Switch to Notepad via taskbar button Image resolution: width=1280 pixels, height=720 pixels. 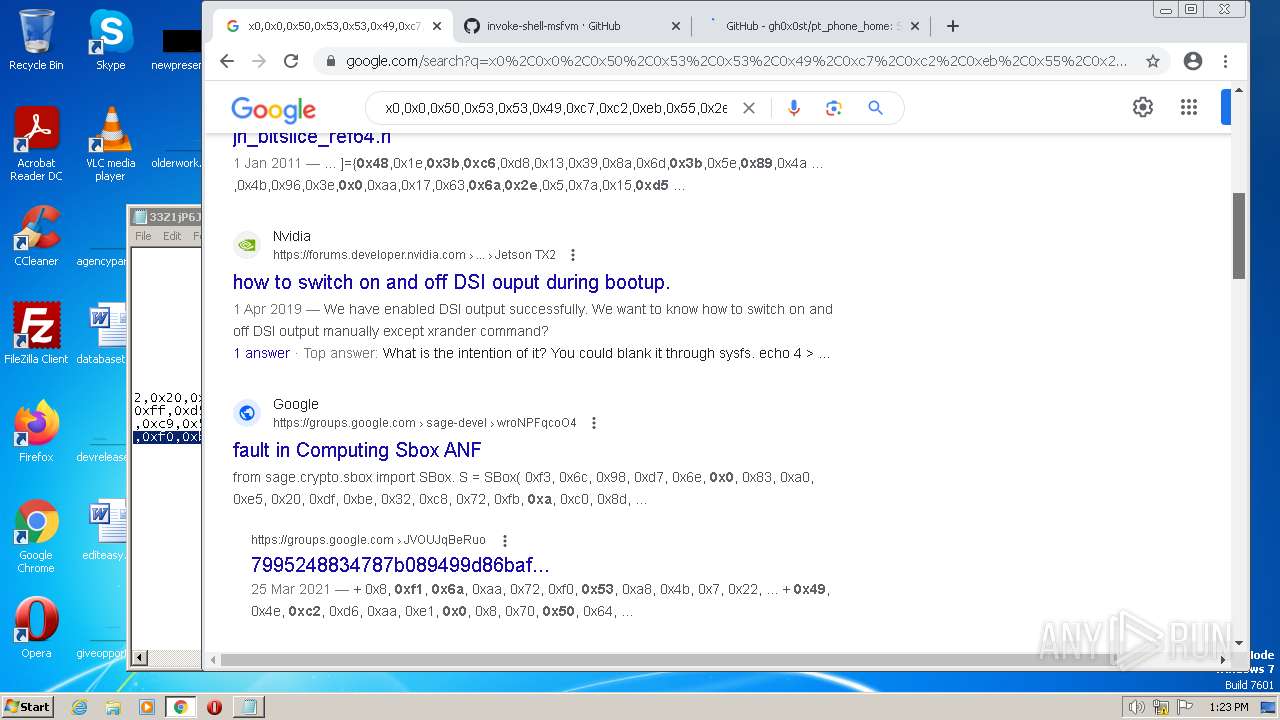point(248,707)
